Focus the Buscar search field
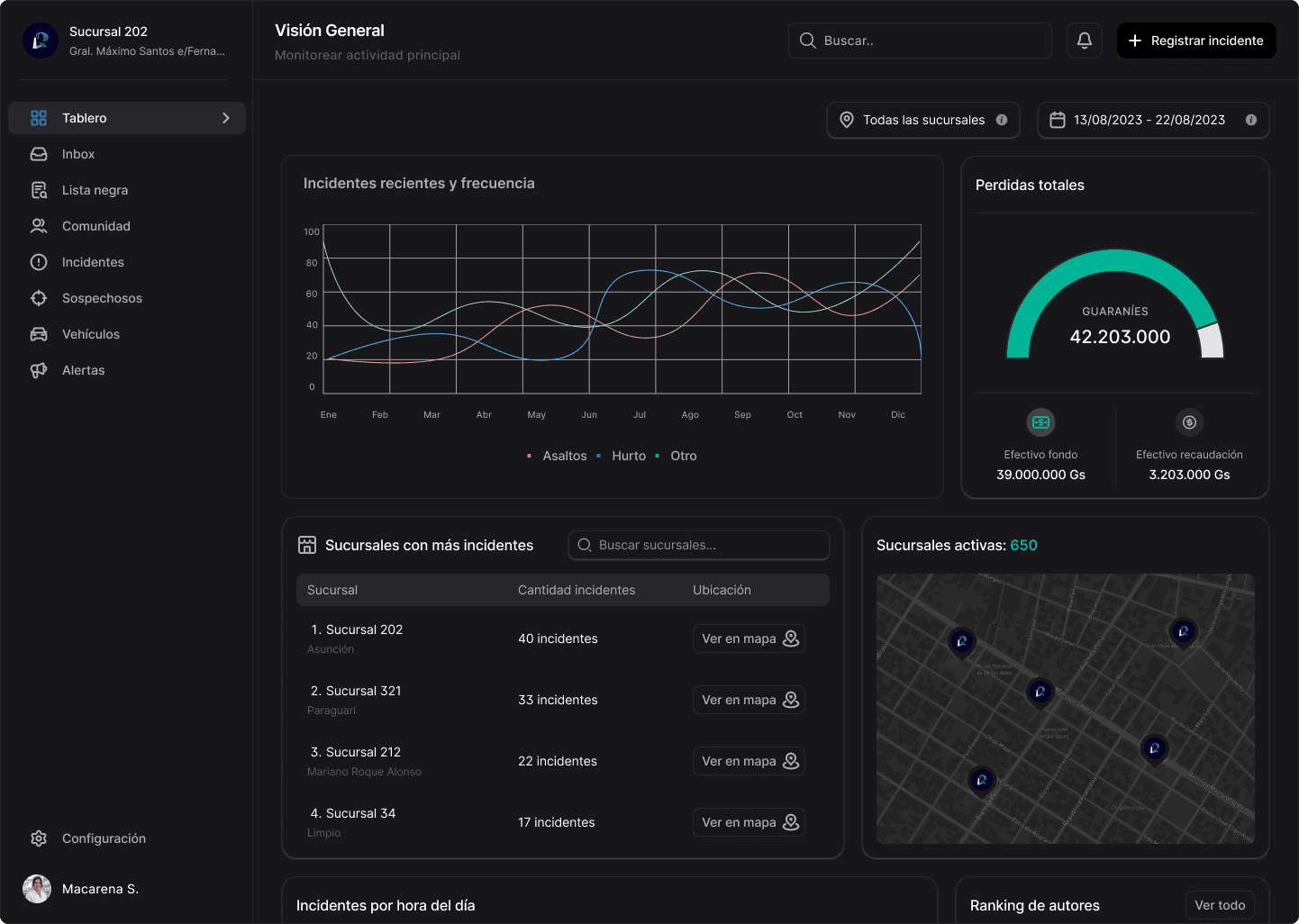The width and height of the screenshot is (1299, 924). (x=920, y=41)
